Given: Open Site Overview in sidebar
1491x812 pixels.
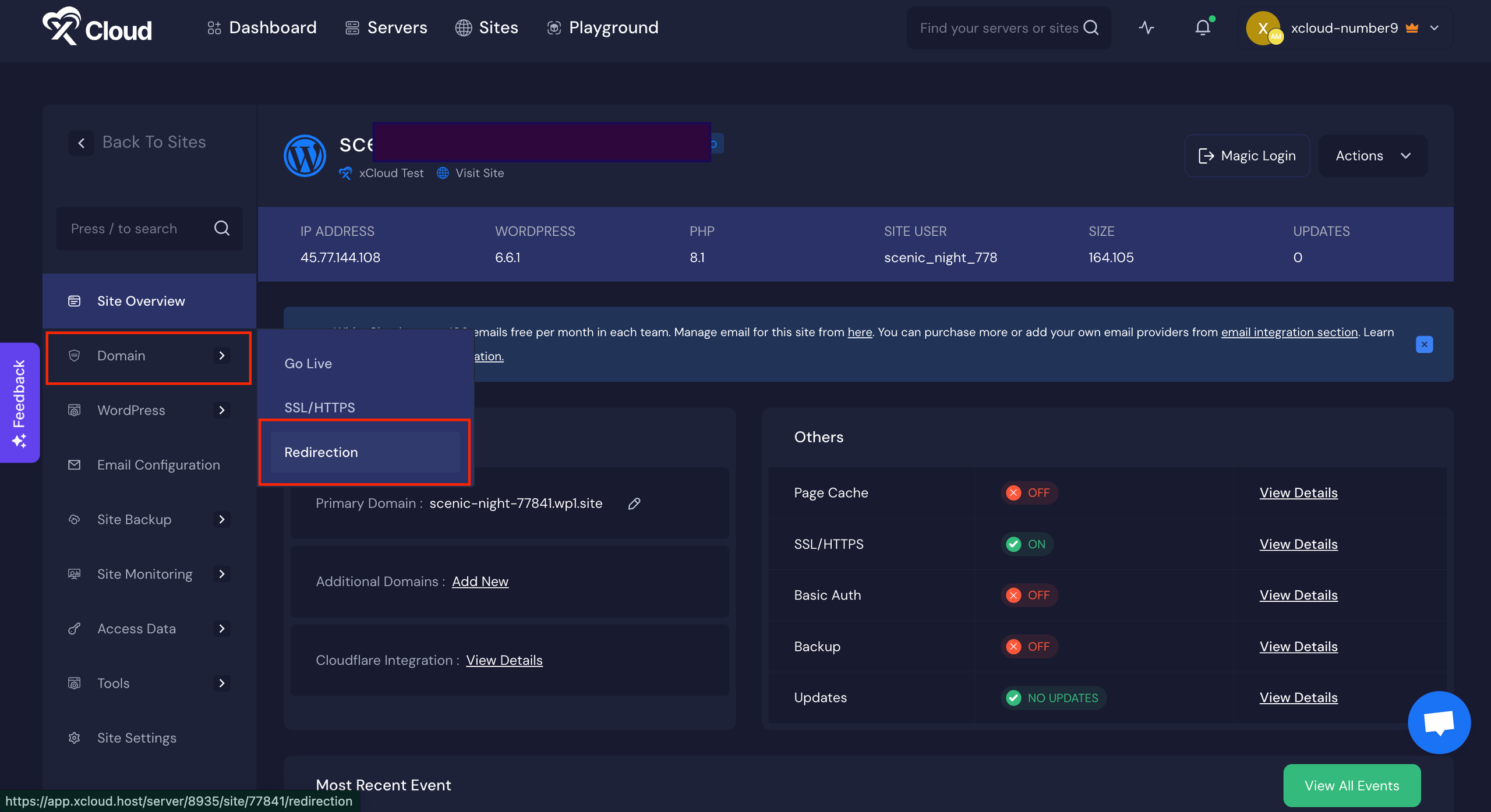Looking at the screenshot, I should click(150, 301).
